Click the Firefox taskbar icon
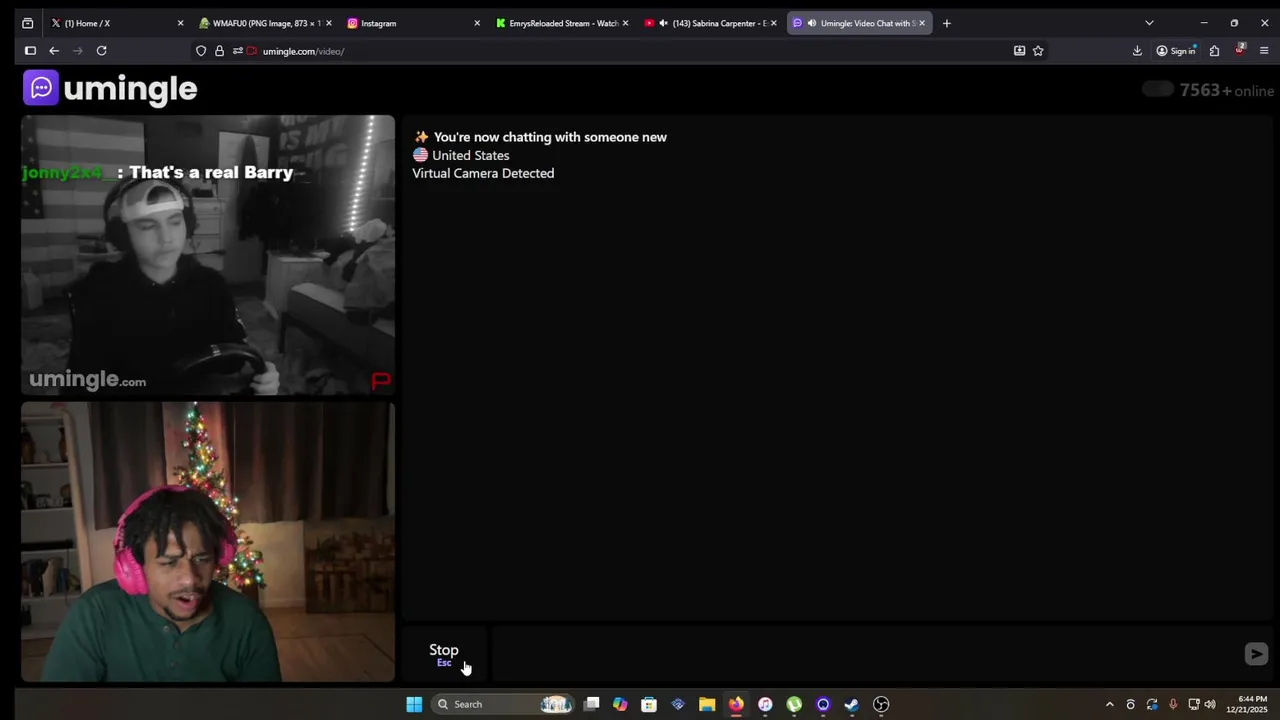Image resolution: width=1280 pixels, height=720 pixels. pyautogui.click(x=736, y=704)
